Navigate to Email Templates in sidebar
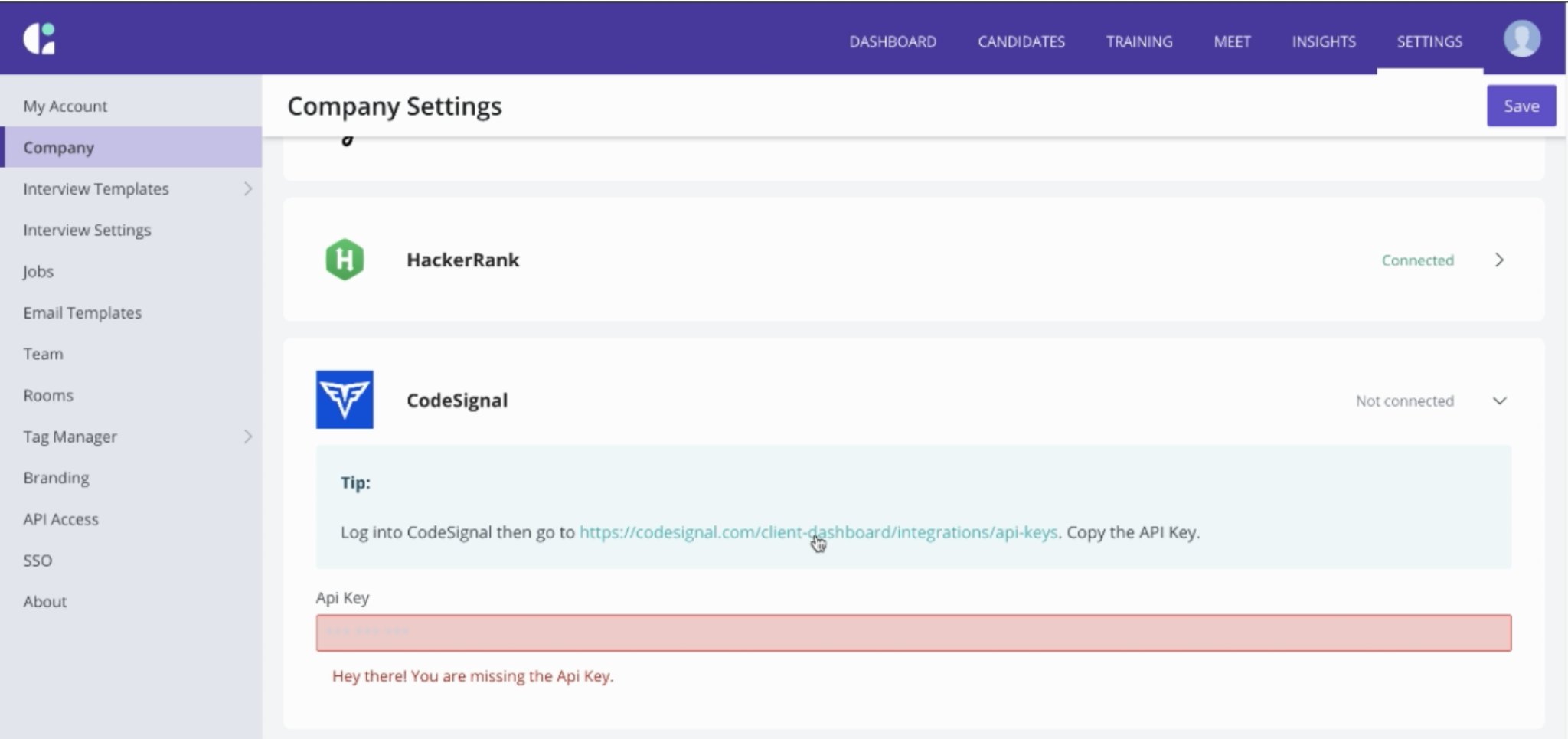1568x739 pixels. pos(82,312)
